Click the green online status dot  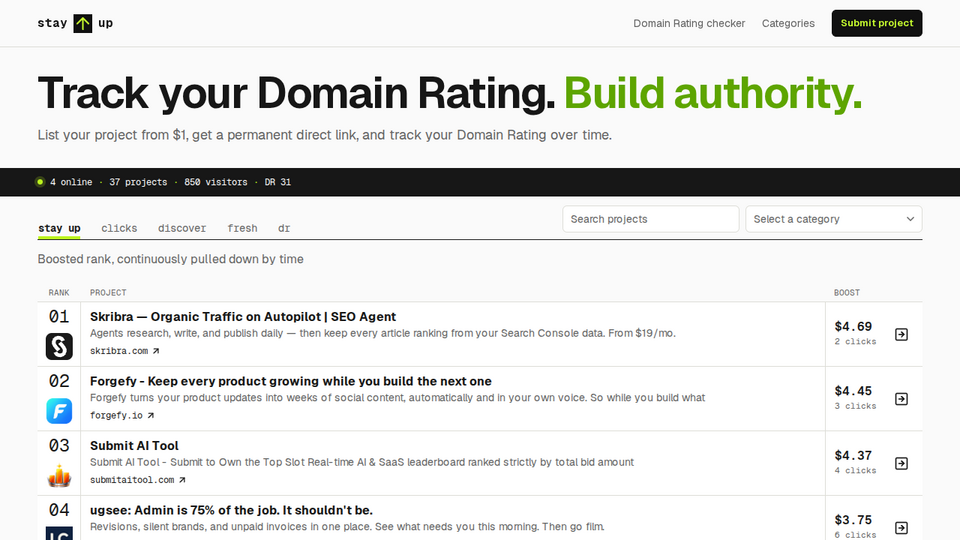click(40, 182)
